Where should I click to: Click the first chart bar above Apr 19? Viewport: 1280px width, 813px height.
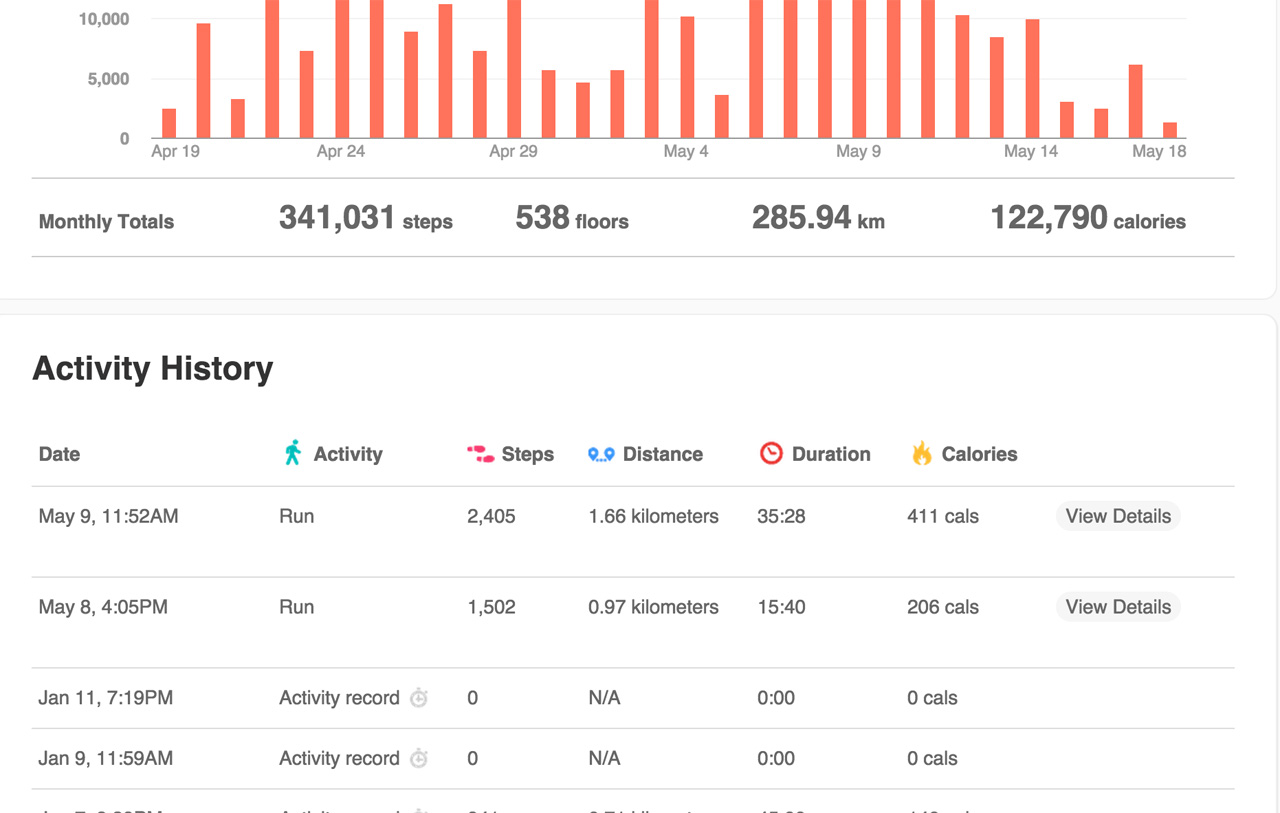coord(169,124)
